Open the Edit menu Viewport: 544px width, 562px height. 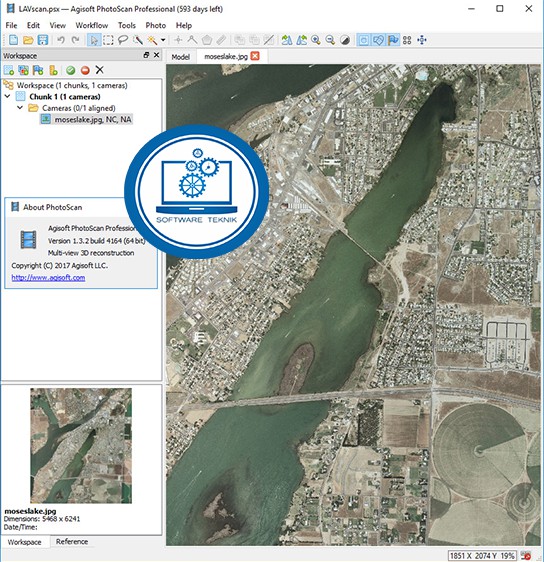click(33, 25)
